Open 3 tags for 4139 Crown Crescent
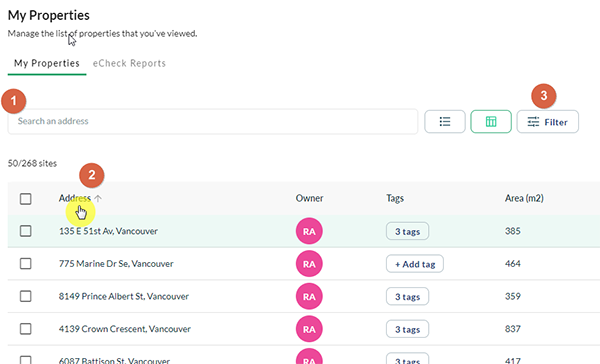Image resolution: width=600 pixels, height=364 pixels. (x=408, y=329)
